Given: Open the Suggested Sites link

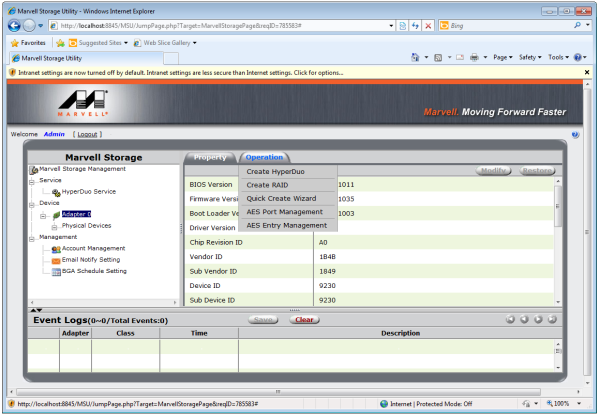Looking at the screenshot, I should [x=98, y=43].
